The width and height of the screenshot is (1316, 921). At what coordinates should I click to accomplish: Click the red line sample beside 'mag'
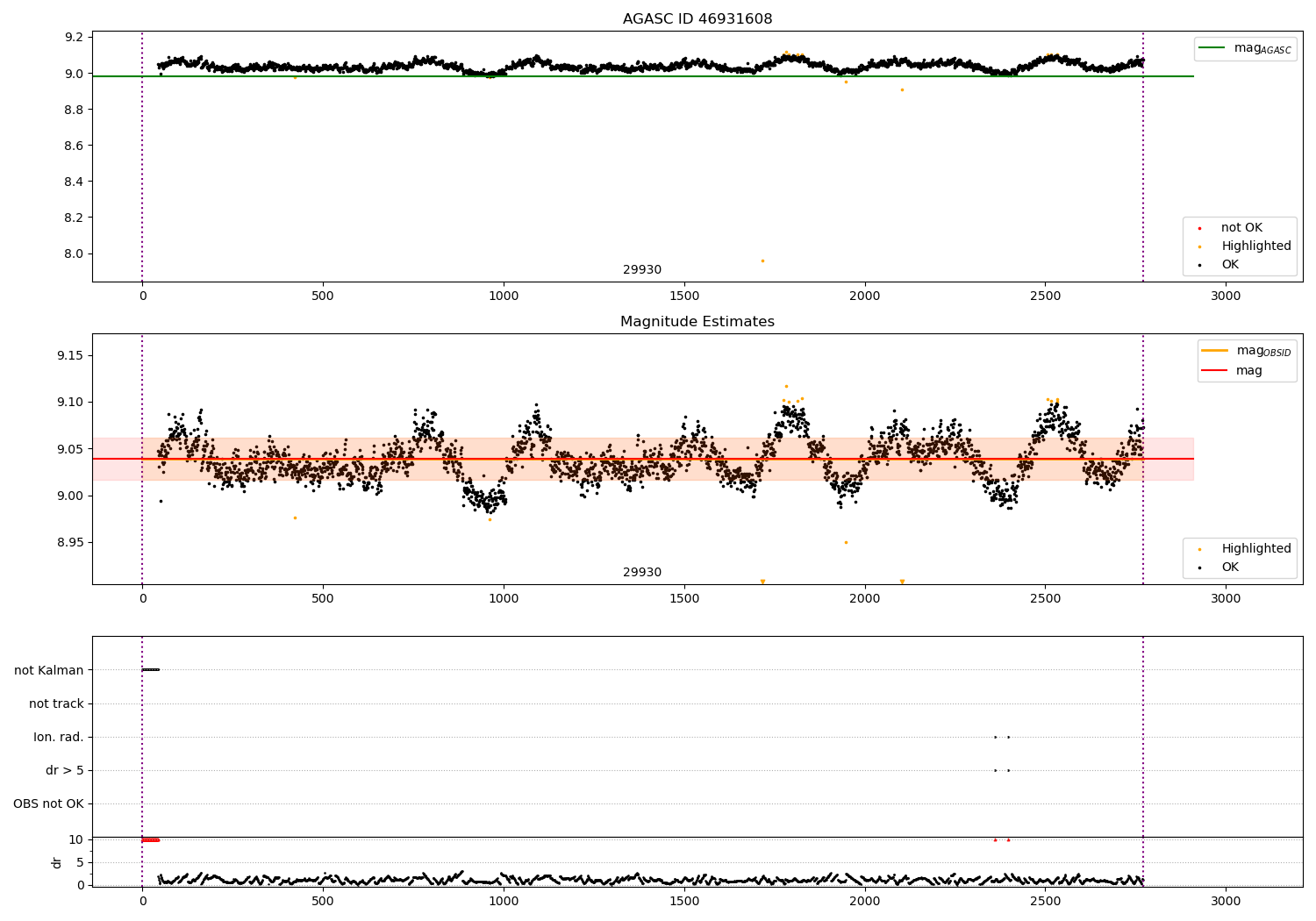pos(1215,371)
